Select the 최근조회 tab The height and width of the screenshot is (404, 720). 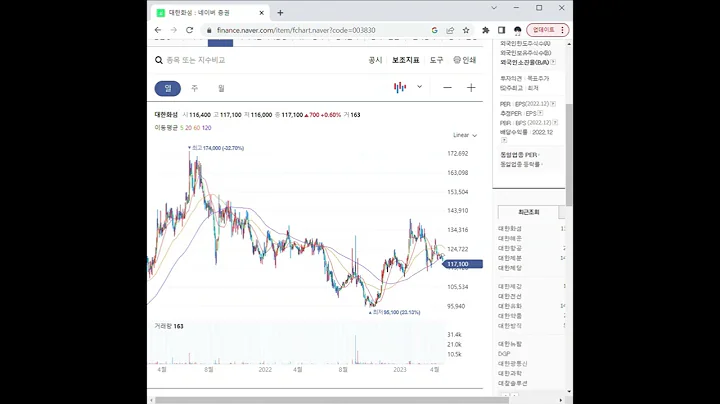(529, 212)
